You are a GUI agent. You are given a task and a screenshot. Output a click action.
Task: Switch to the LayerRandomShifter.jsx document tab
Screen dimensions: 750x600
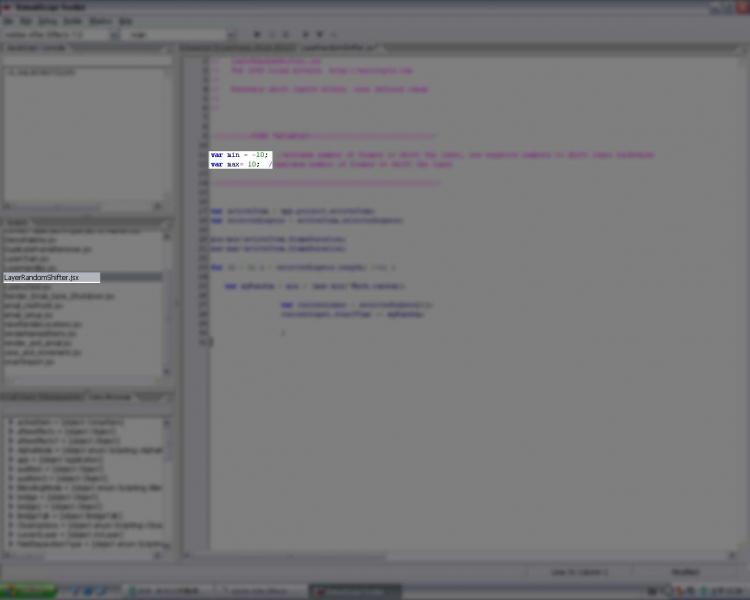click(x=340, y=47)
